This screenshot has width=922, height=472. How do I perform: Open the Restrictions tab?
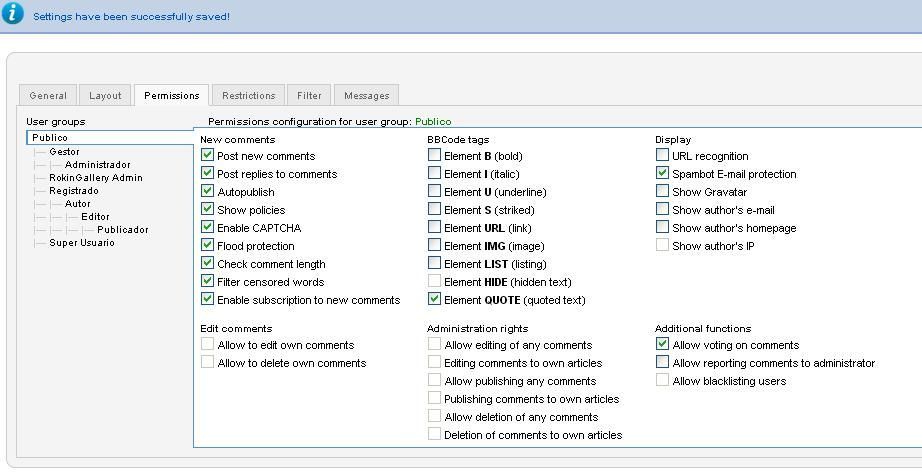coord(249,95)
